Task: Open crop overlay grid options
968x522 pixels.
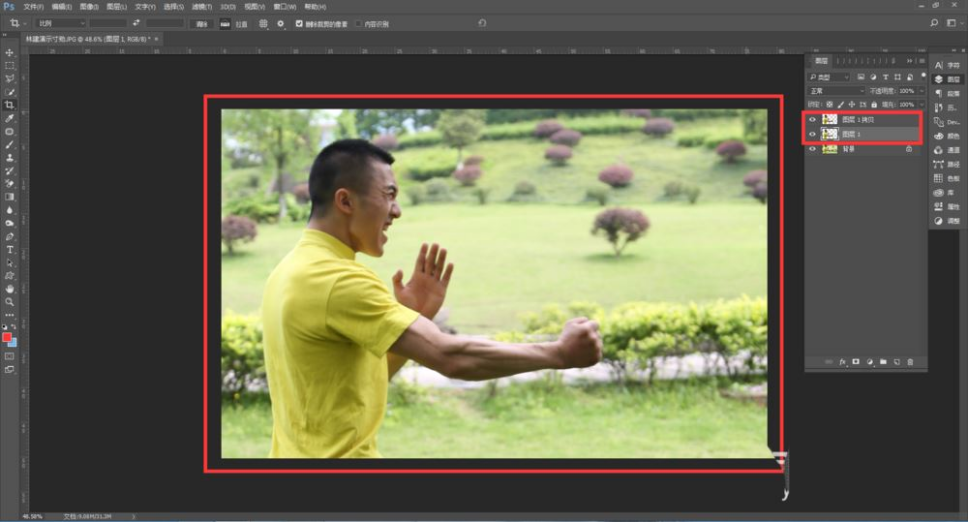Action: 263,23
